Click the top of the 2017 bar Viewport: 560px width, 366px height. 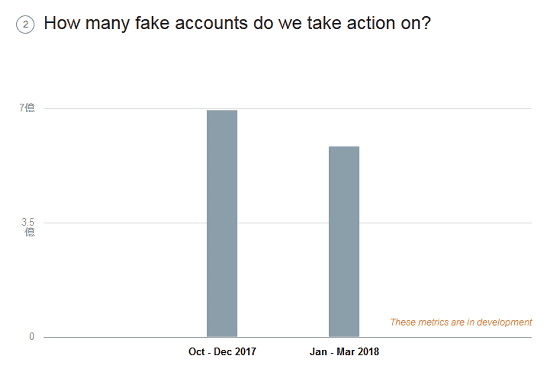222,111
